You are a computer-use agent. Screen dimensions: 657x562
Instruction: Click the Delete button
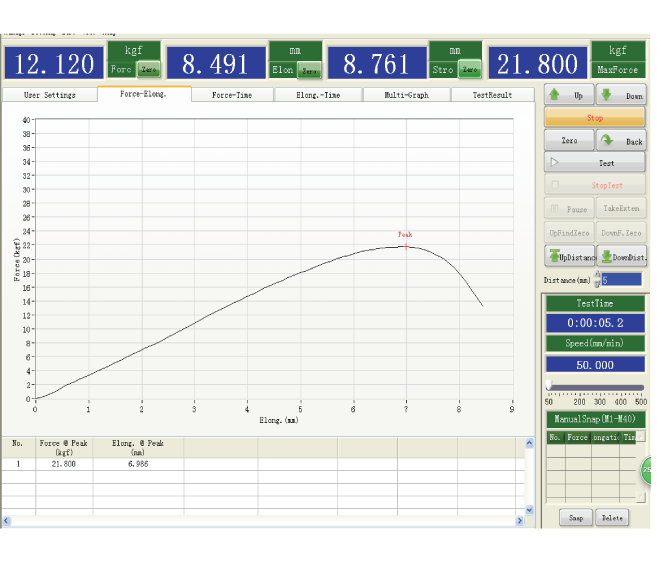coord(612,518)
